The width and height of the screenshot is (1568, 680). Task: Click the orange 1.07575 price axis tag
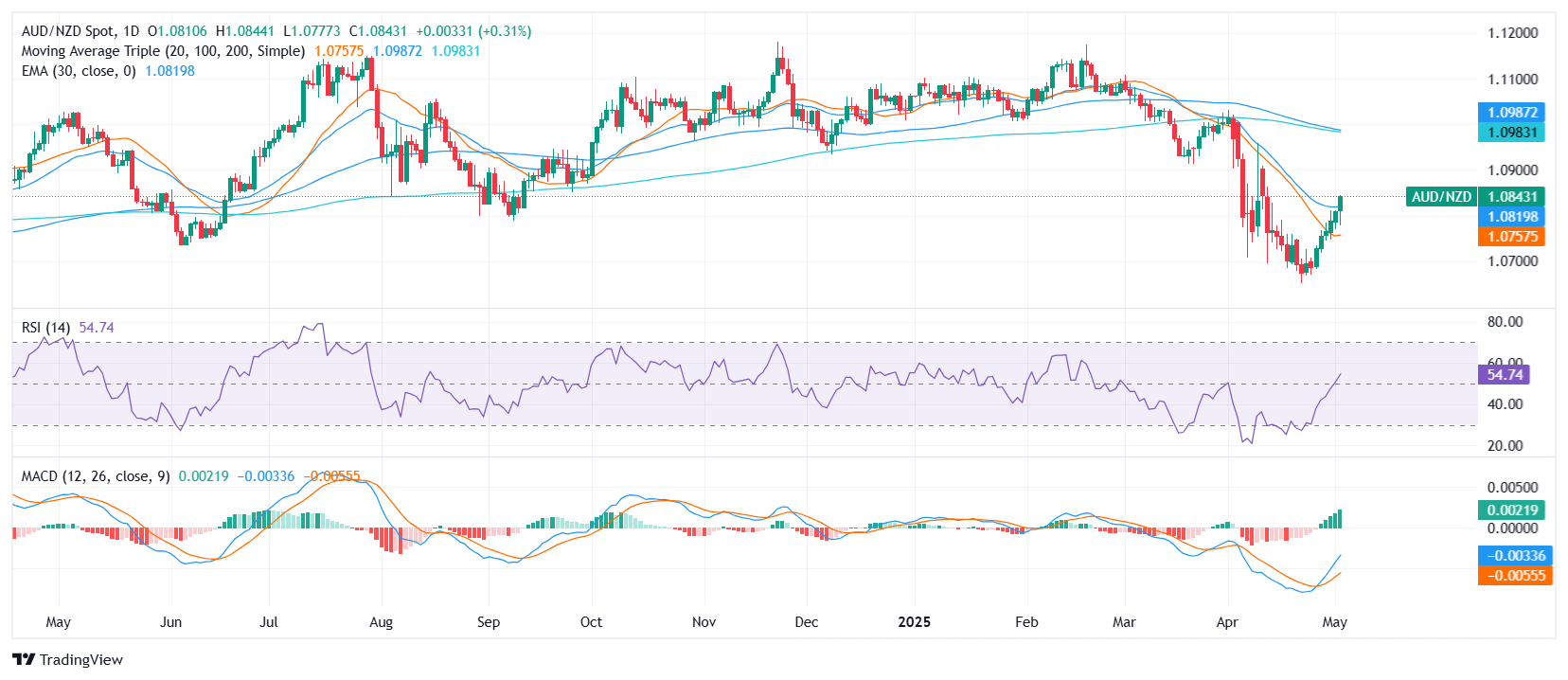(x=1511, y=237)
